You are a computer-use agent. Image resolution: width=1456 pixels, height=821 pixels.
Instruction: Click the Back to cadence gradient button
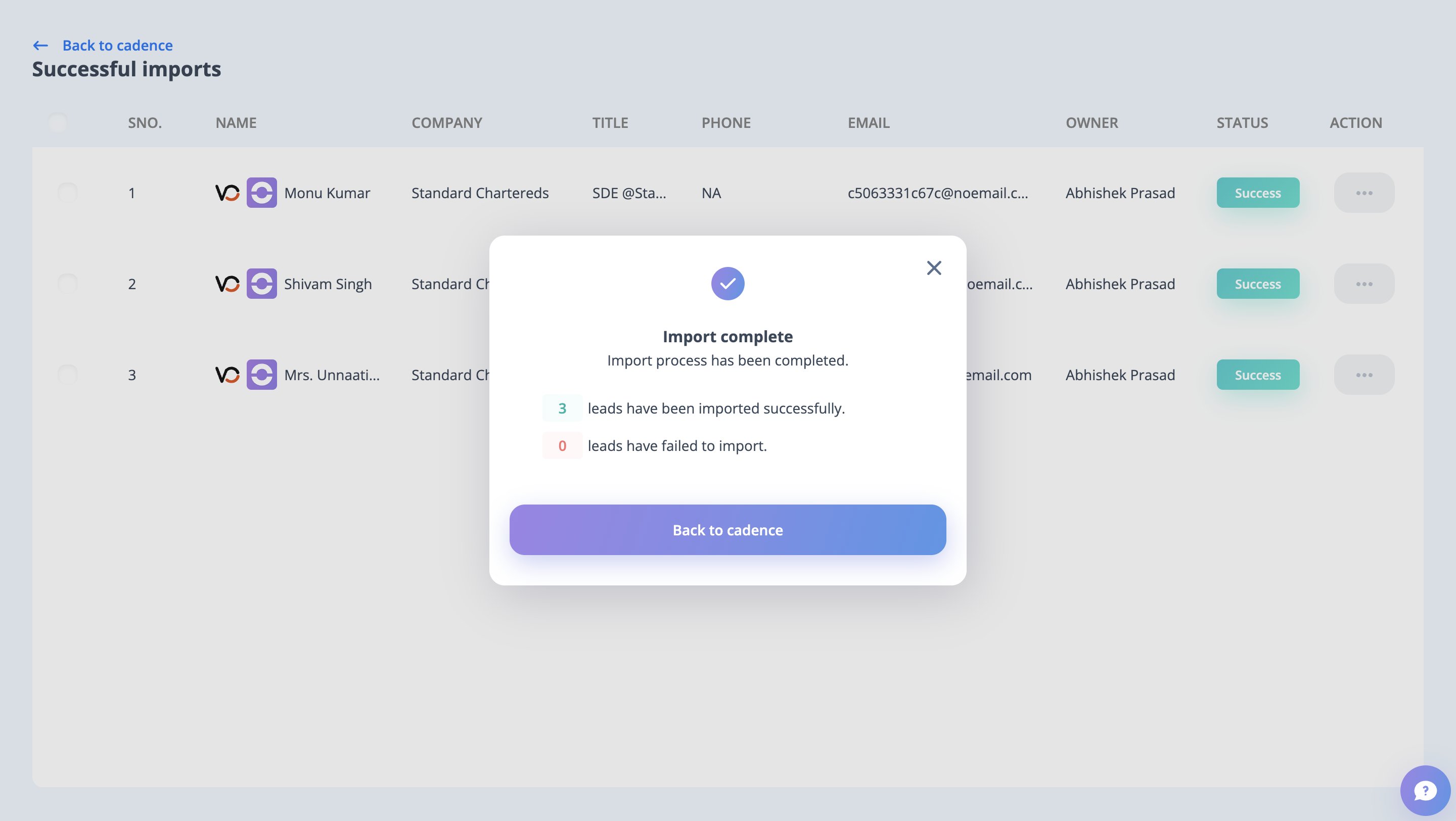coord(727,529)
